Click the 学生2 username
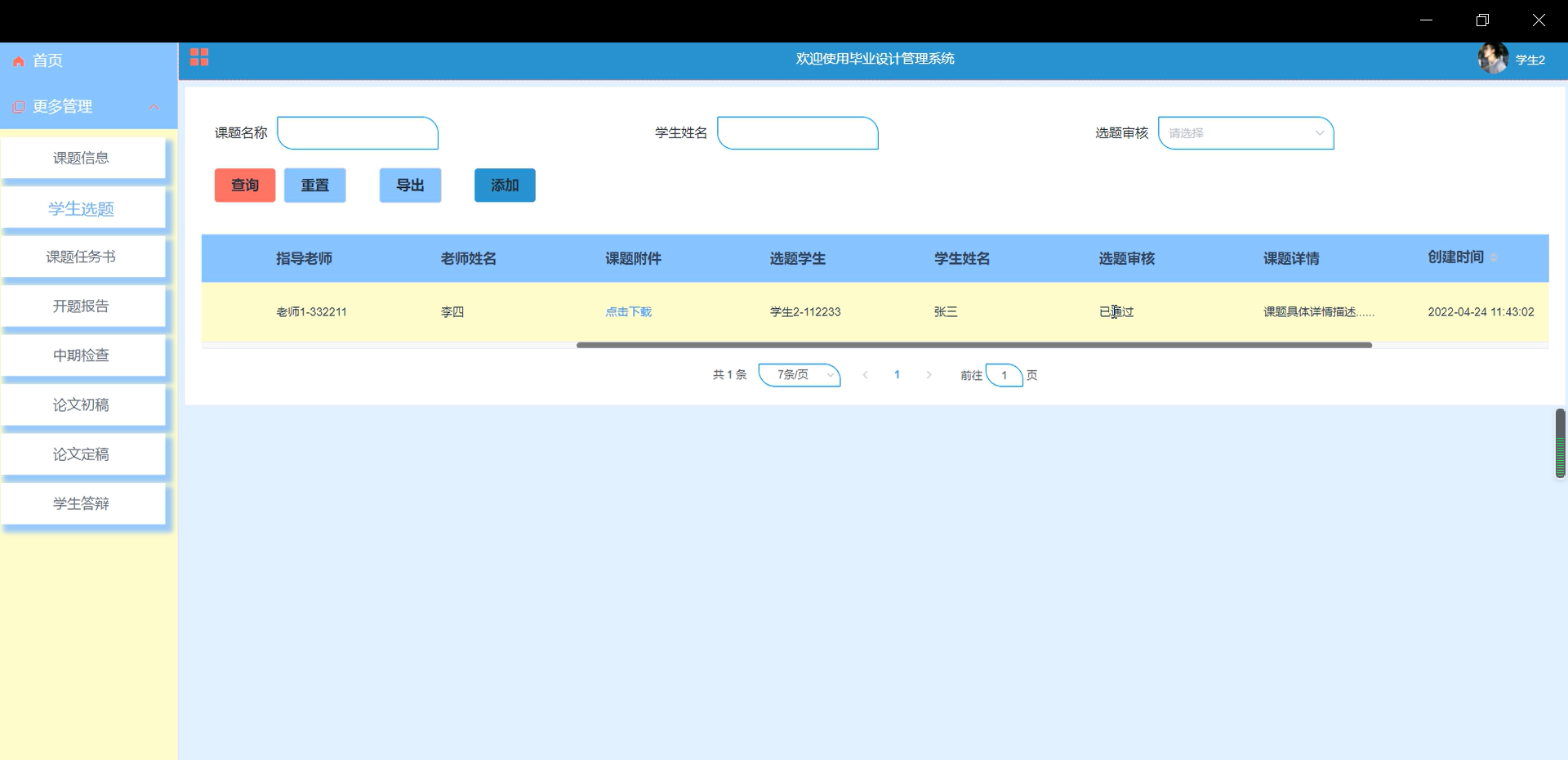The height and width of the screenshot is (760, 1568). pyautogui.click(x=1530, y=60)
